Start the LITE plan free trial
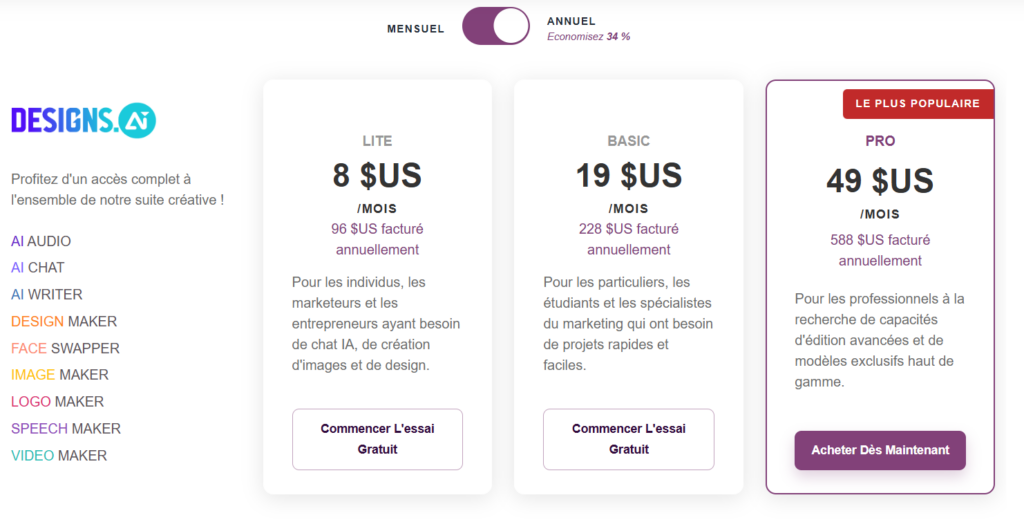The image size is (1024, 520). [x=377, y=439]
